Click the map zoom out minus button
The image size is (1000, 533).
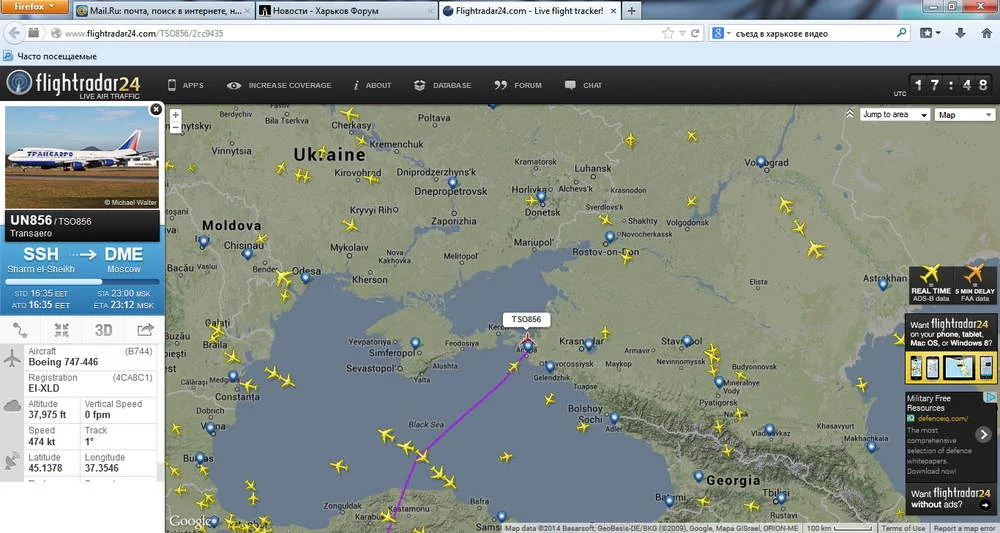[175, 127]
